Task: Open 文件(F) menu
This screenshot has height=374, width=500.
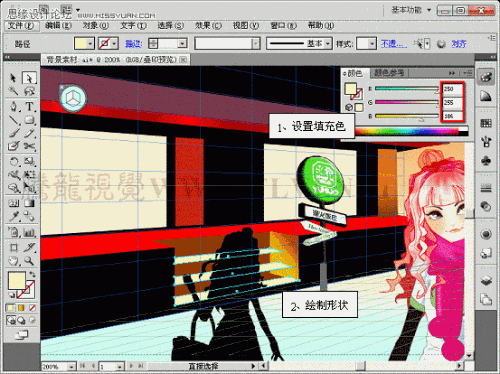Action: [x=21, y=26]
